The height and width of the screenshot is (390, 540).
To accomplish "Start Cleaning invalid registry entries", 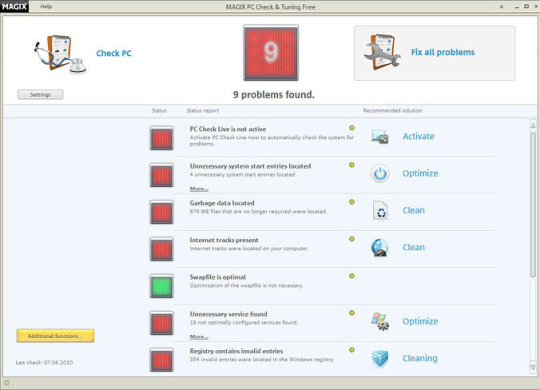I will 420,358.
